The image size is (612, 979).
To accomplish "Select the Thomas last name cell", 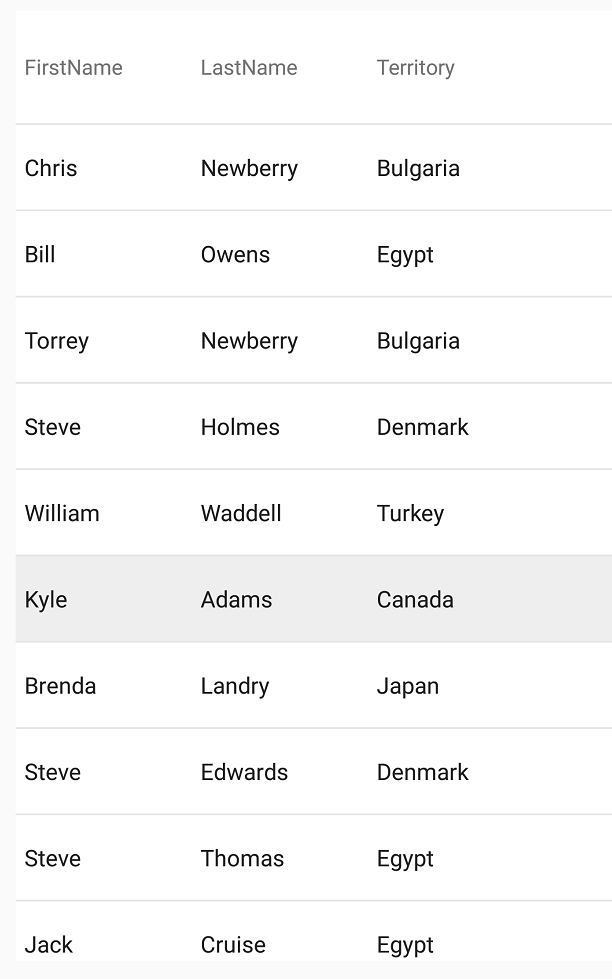I will (242, 858).
